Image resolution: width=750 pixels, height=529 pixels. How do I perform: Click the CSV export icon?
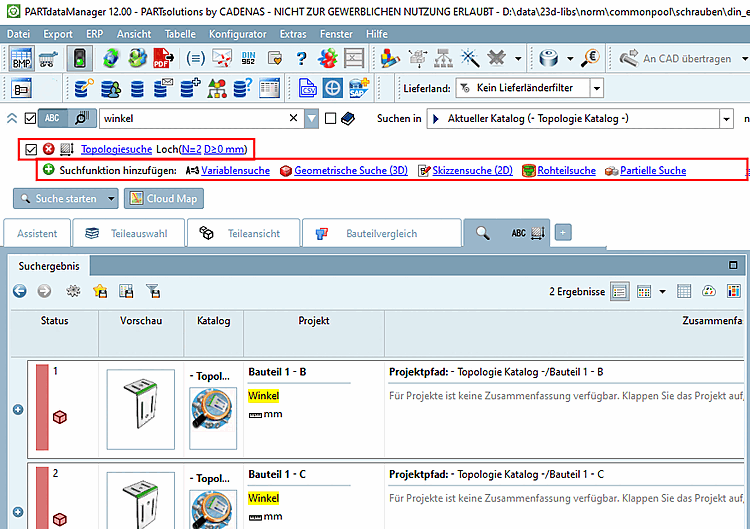click(x=308, y=88)
